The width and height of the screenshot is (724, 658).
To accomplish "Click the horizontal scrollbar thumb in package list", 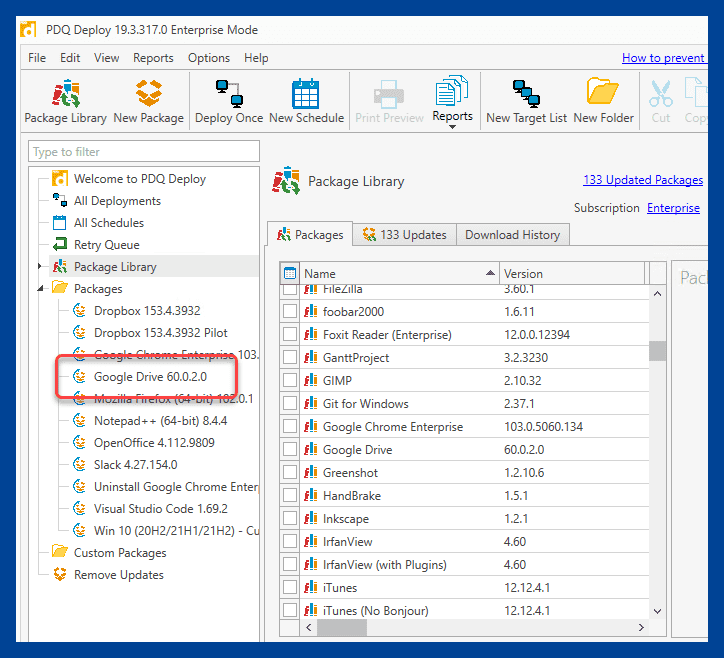I will pyautogui.click(x=342, y=627).
